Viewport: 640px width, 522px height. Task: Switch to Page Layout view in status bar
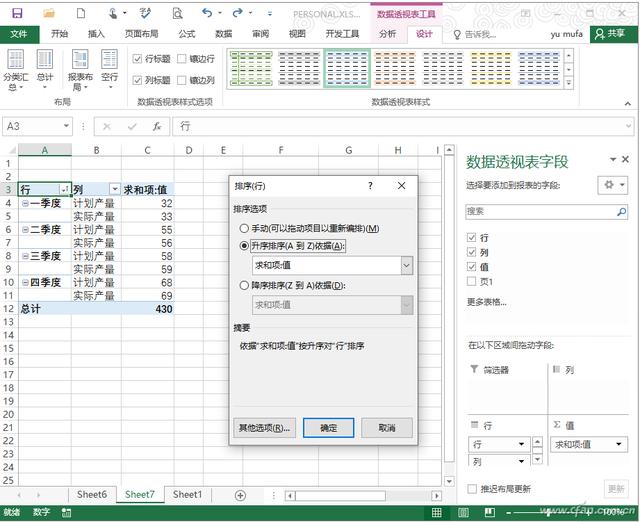tap(463, 513)
